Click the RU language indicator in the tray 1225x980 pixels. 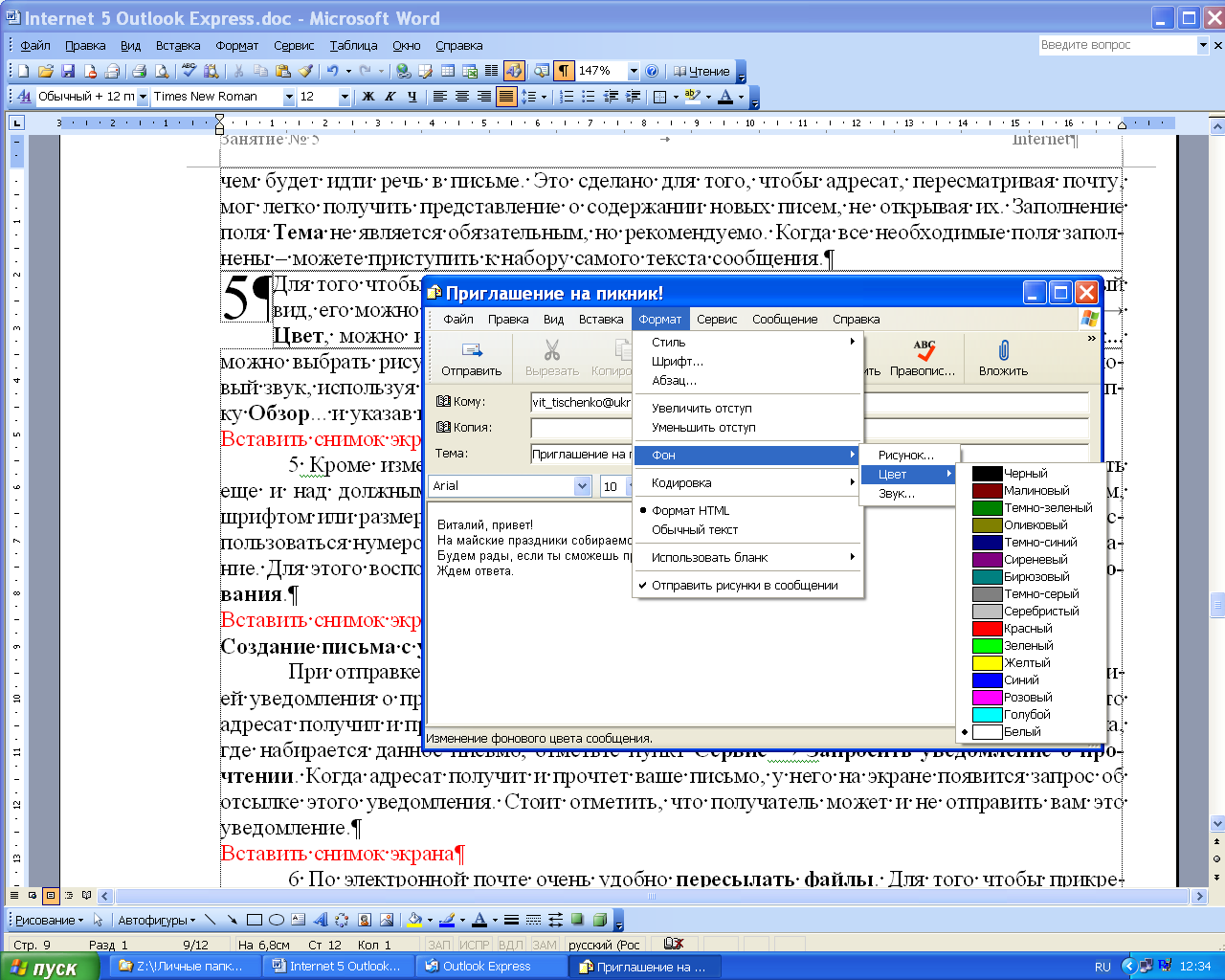click(1102, 967)
